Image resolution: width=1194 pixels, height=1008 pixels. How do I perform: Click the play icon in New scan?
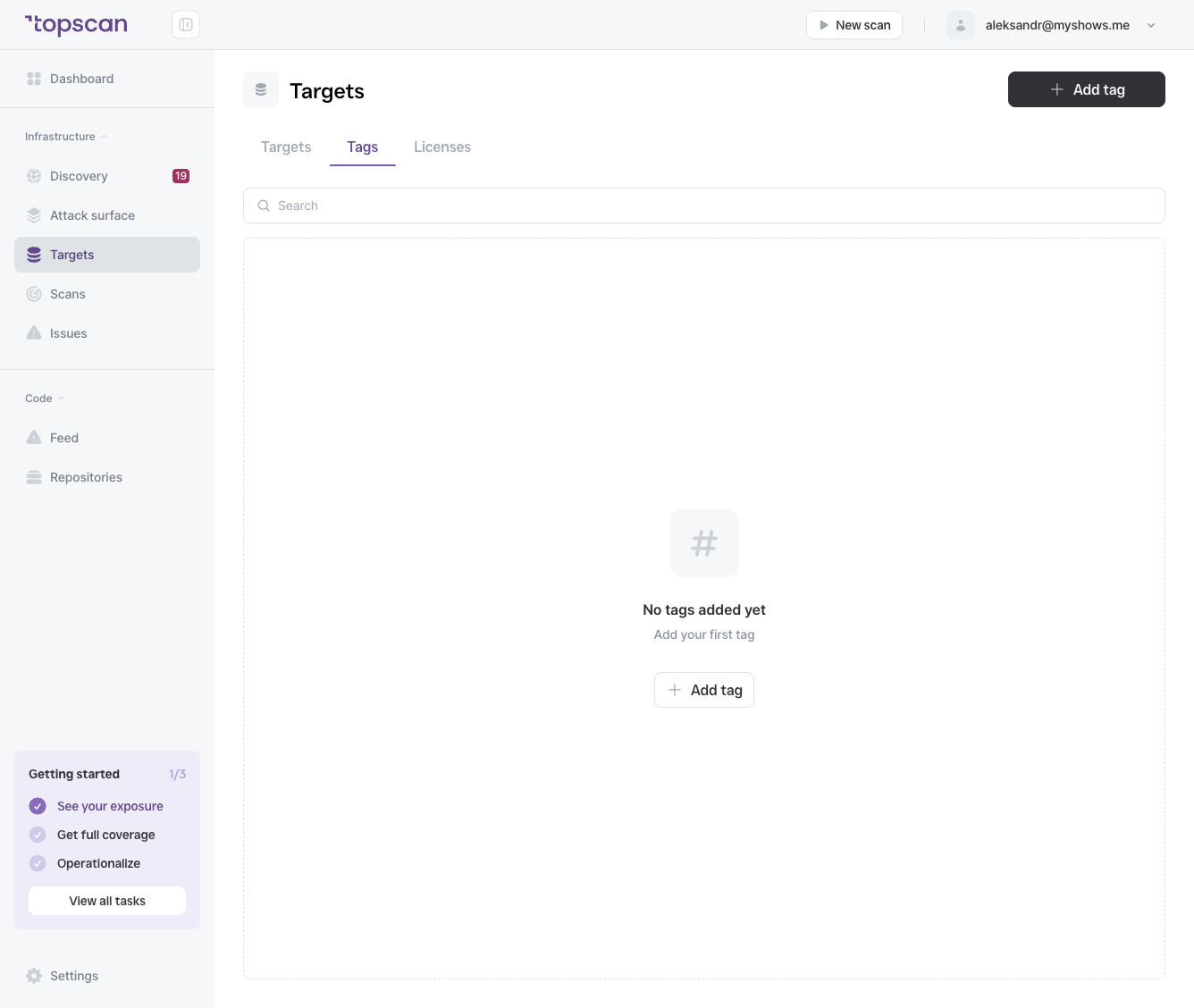click(x=824, y=25)
